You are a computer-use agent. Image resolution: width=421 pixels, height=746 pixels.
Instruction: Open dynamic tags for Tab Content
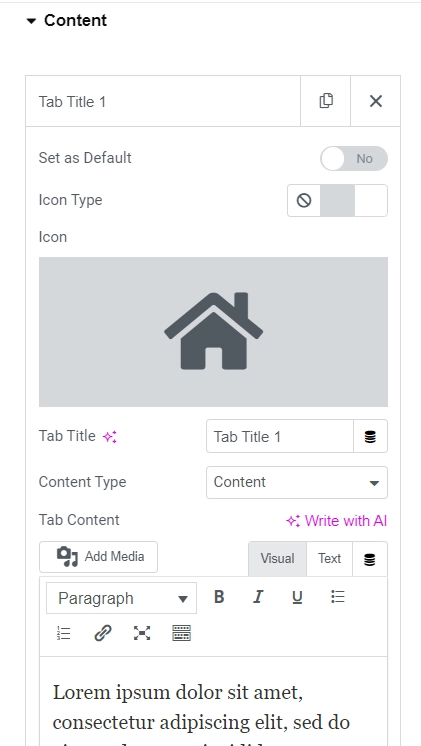[370, 560]
